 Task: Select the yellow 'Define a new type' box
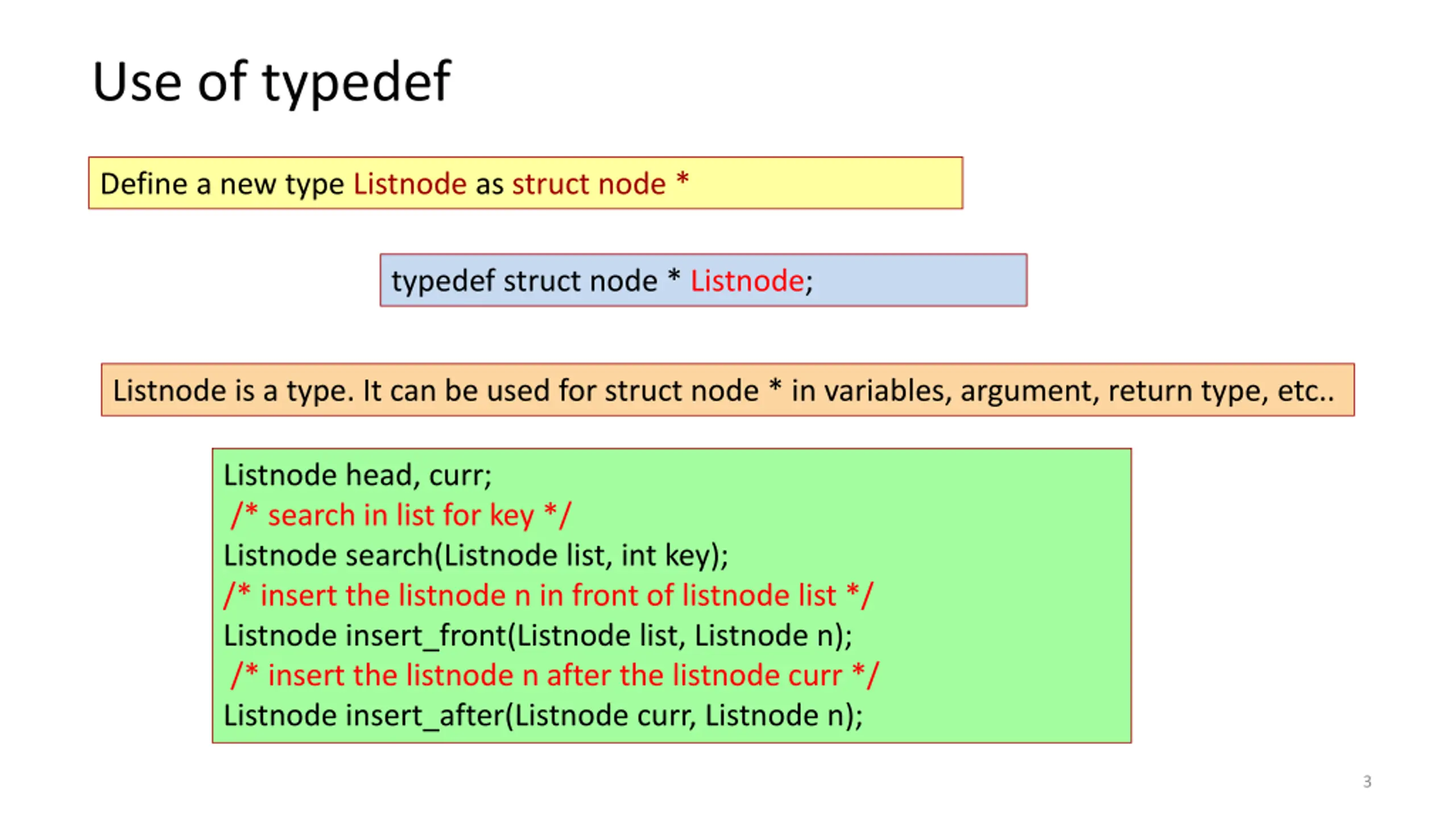click(x=526, y=183)
